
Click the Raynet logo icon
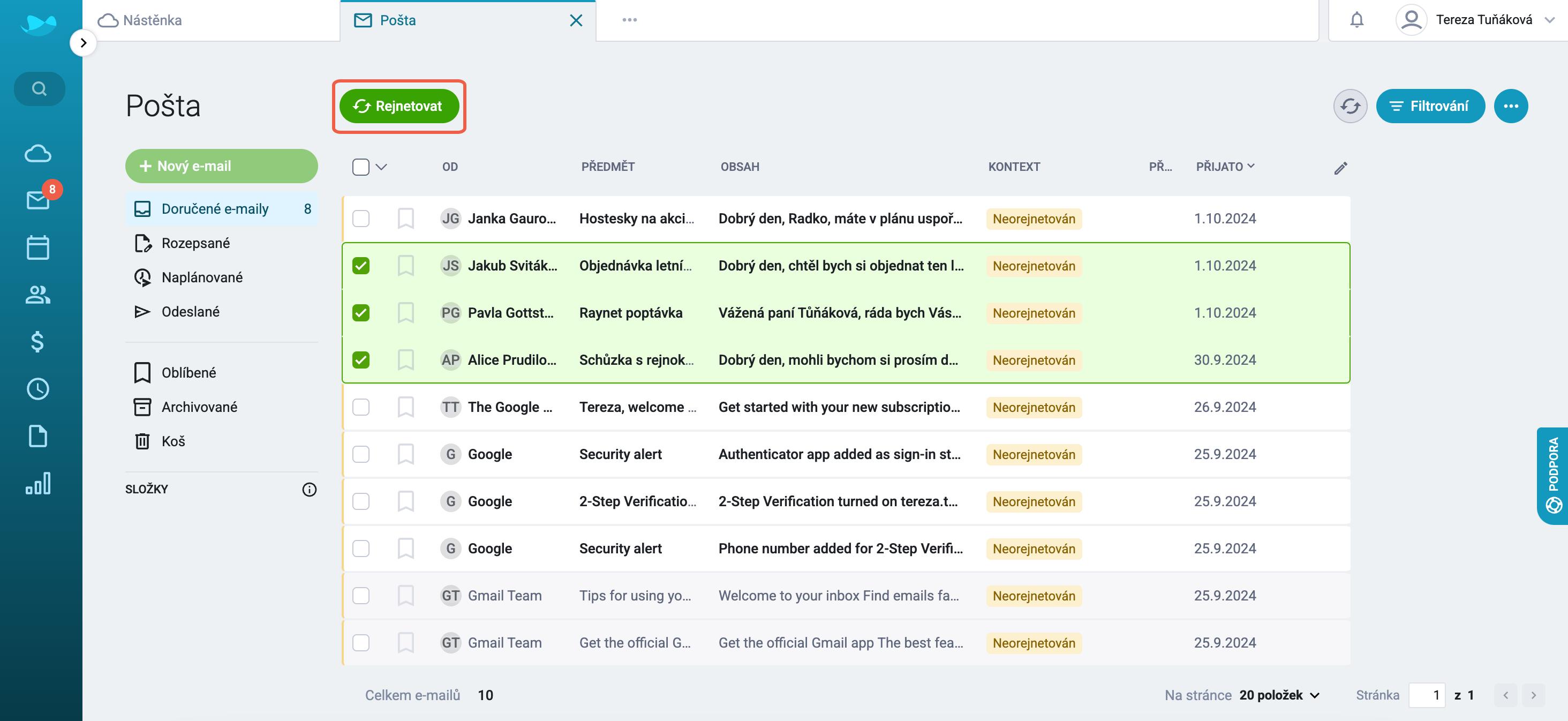(x=37, y=24)
